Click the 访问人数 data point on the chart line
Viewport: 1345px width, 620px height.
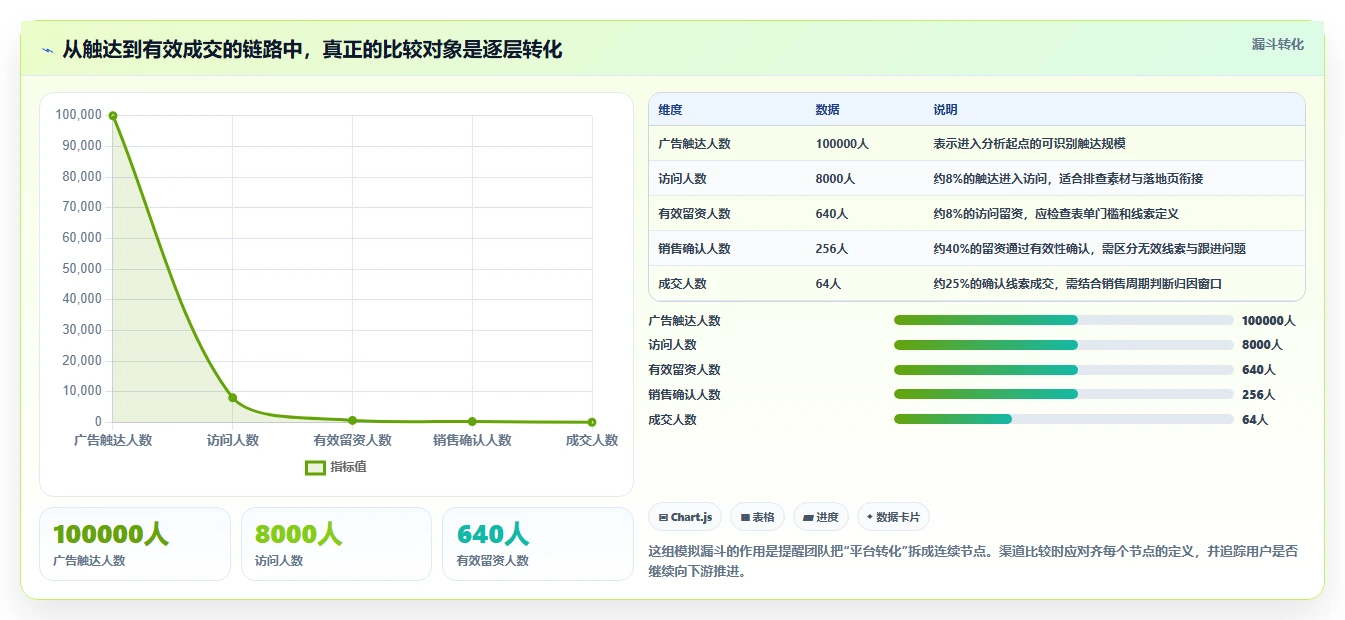[233, 398]
